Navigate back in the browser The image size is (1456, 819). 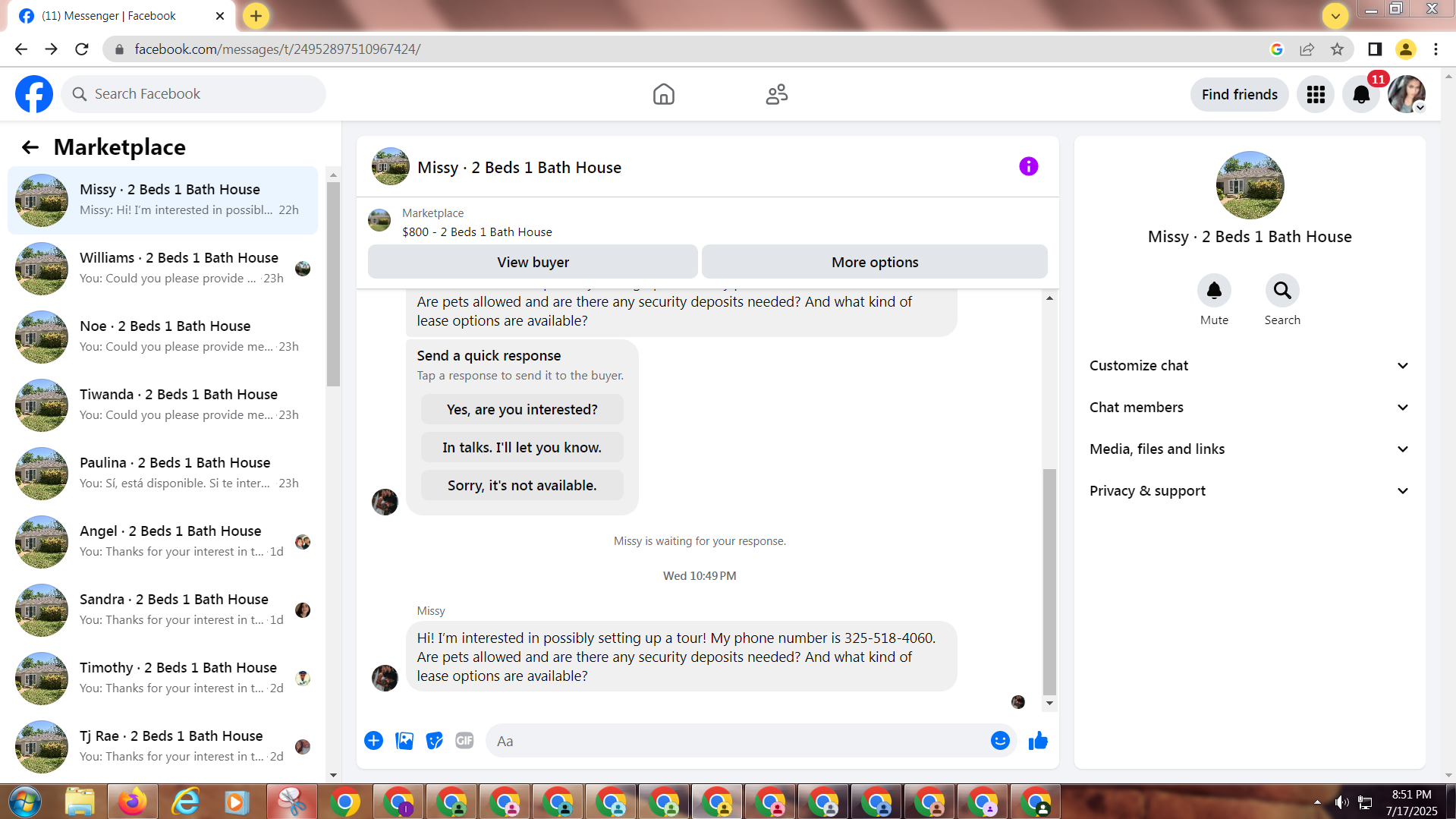tap(21, 49)
